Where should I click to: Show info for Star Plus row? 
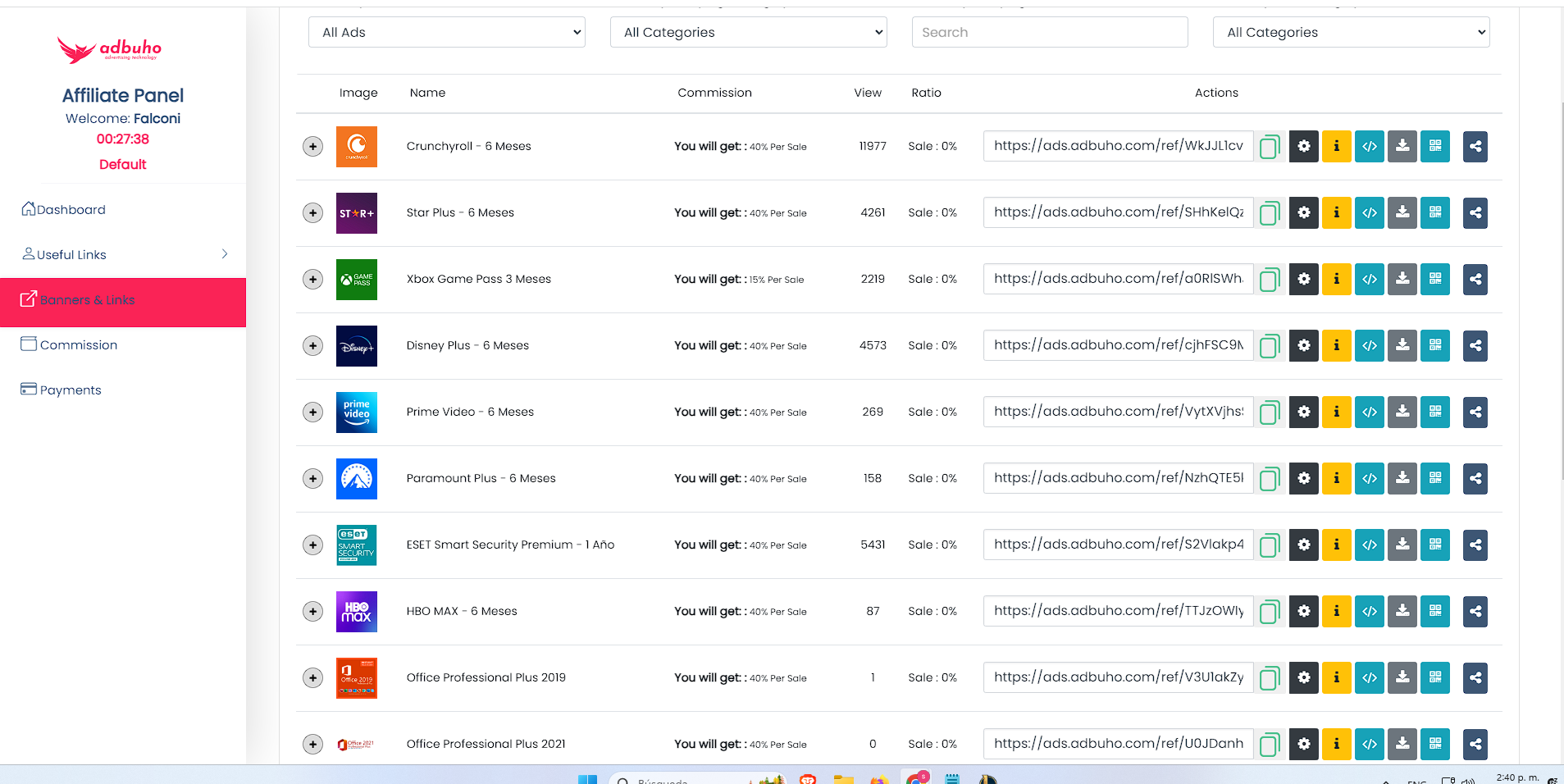[x=1337, y=213]
